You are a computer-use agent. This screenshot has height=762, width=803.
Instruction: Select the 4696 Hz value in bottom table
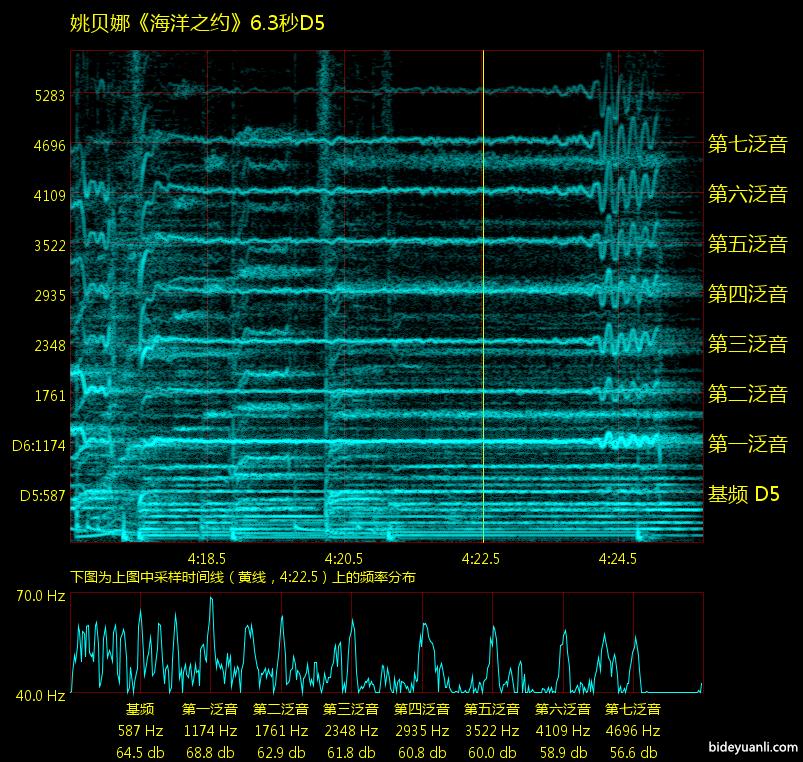(x=632, y=731)
